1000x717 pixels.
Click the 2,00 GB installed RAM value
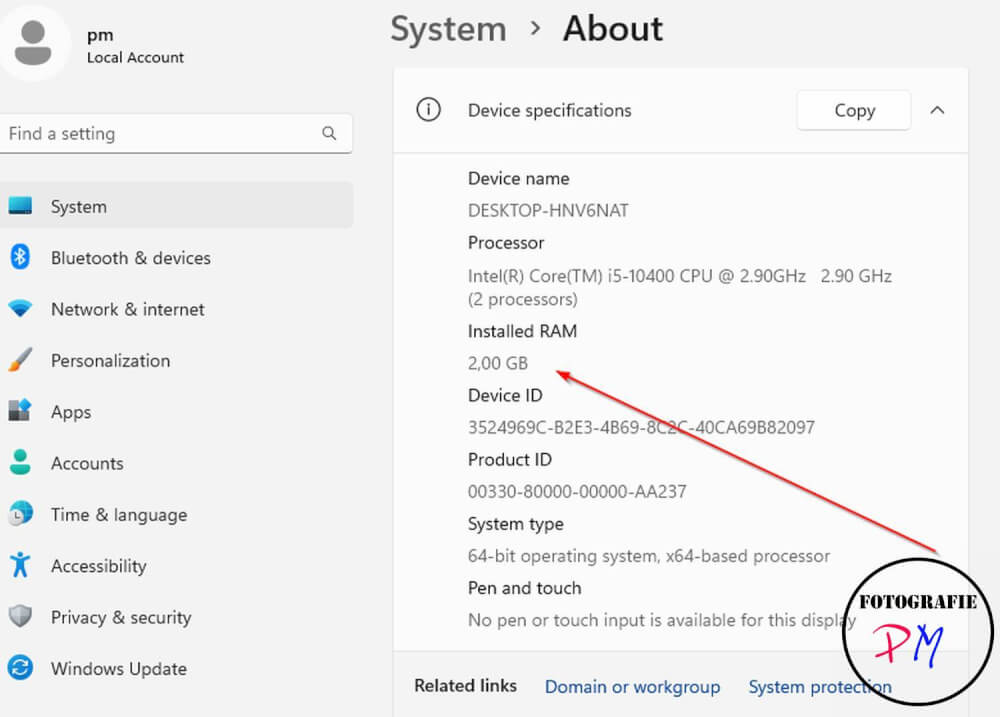498,363
